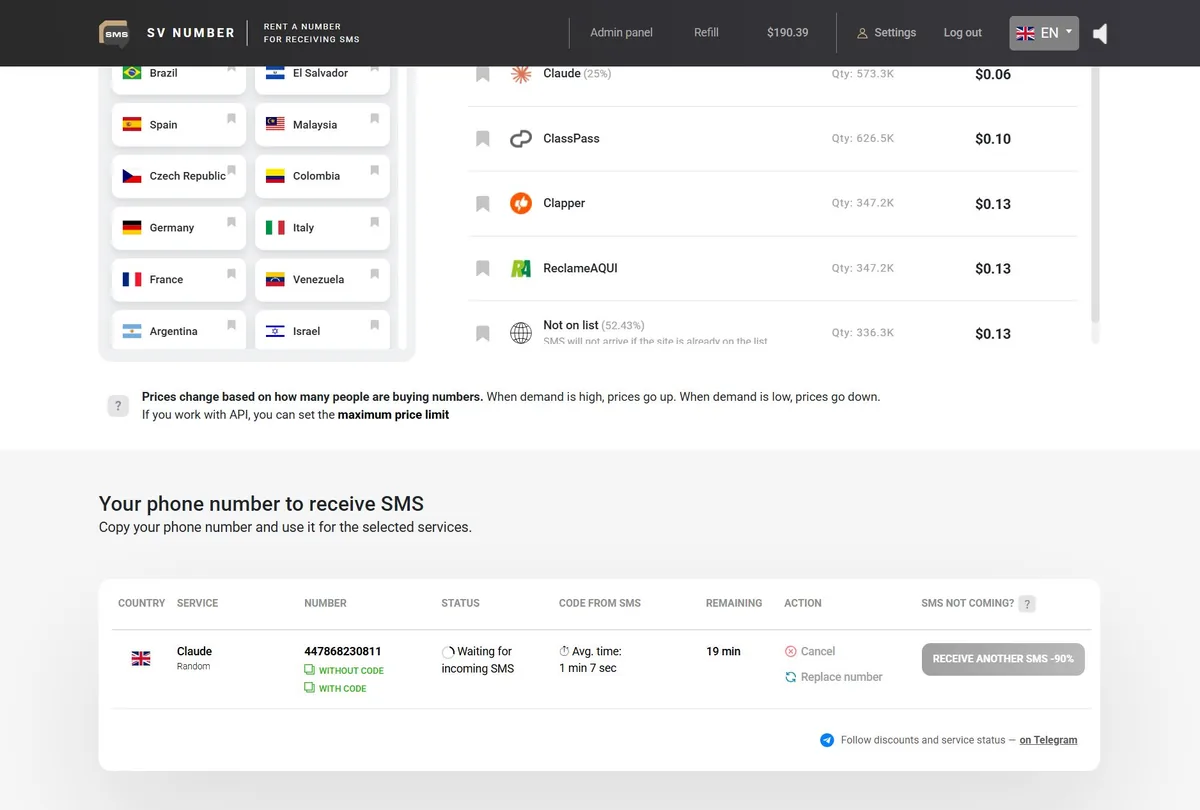Click the question mark beside price info

point(118,406)
